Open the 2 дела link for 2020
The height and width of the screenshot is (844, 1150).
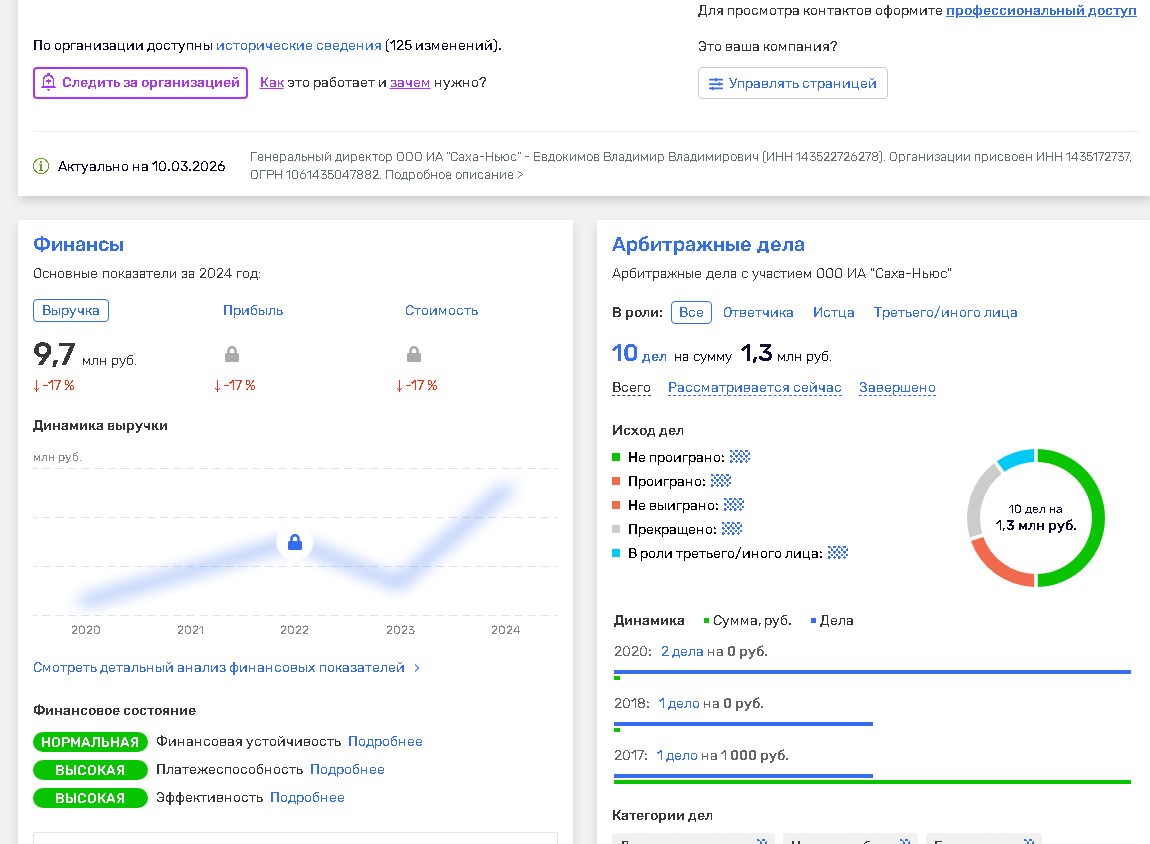[x=682, y=651]
